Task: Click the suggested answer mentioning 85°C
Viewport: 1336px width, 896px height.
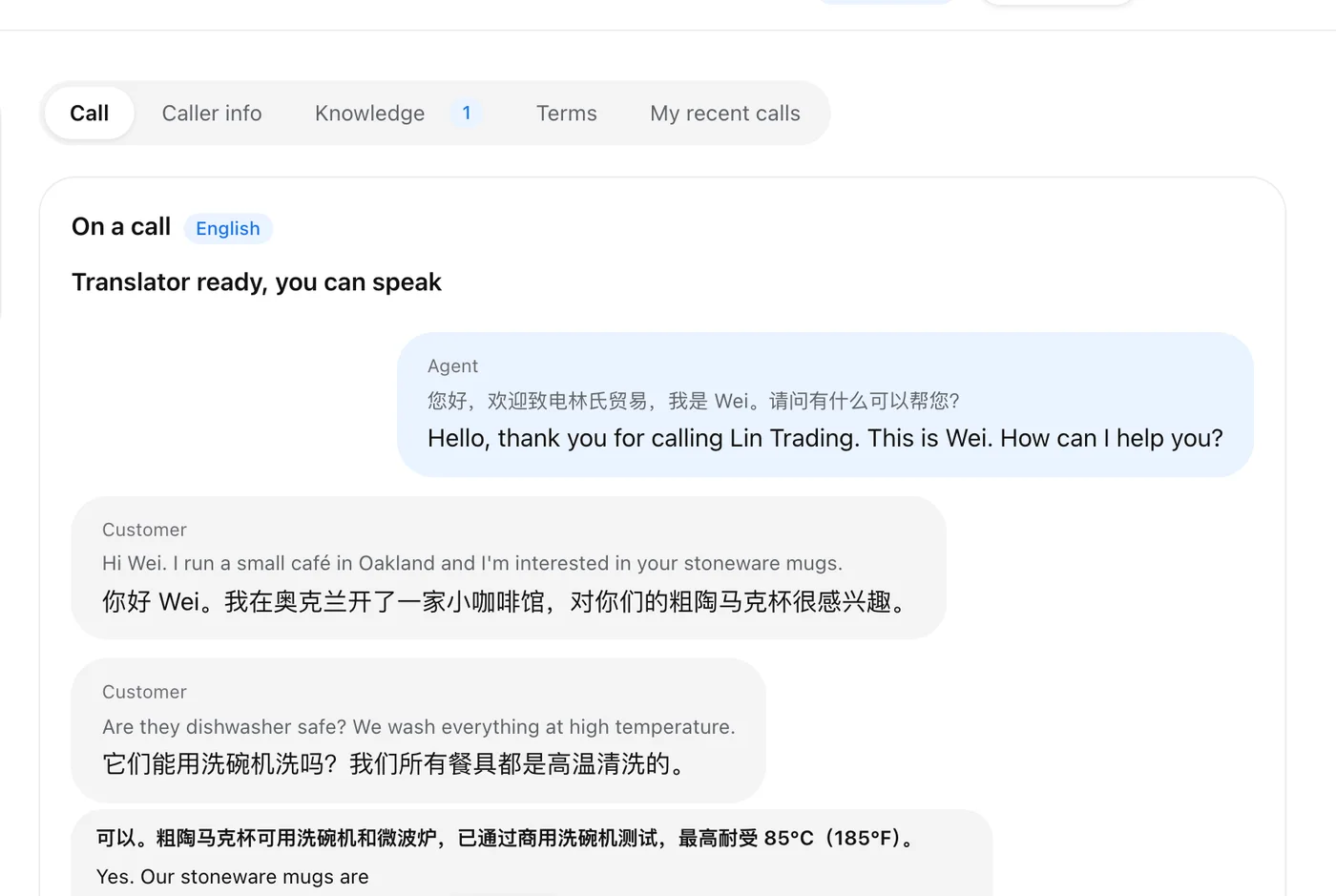Action: 508,838
